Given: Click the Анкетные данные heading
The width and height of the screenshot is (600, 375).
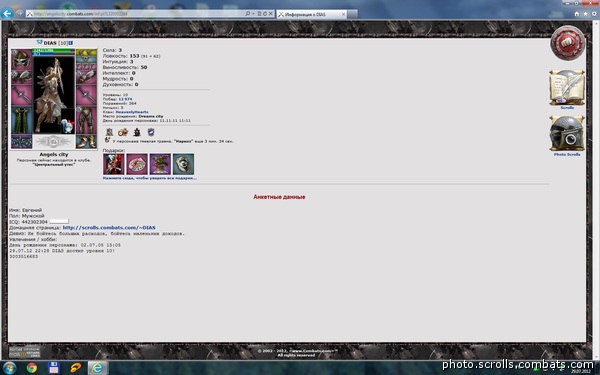Looking at the screenshot, I should [279, 197].
